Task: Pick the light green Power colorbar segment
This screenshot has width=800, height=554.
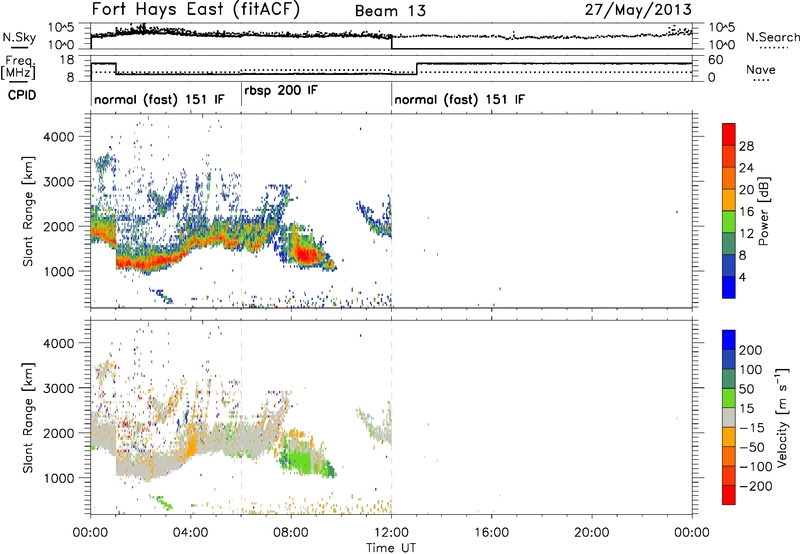Action: [x=729, y=221]
